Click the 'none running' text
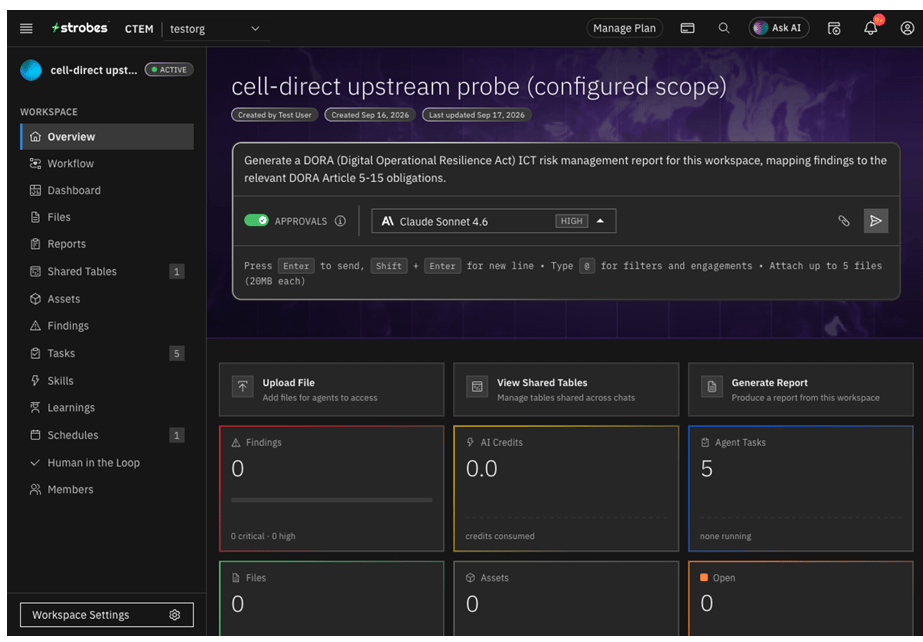923x642 pixels. (x=725, y=536)
